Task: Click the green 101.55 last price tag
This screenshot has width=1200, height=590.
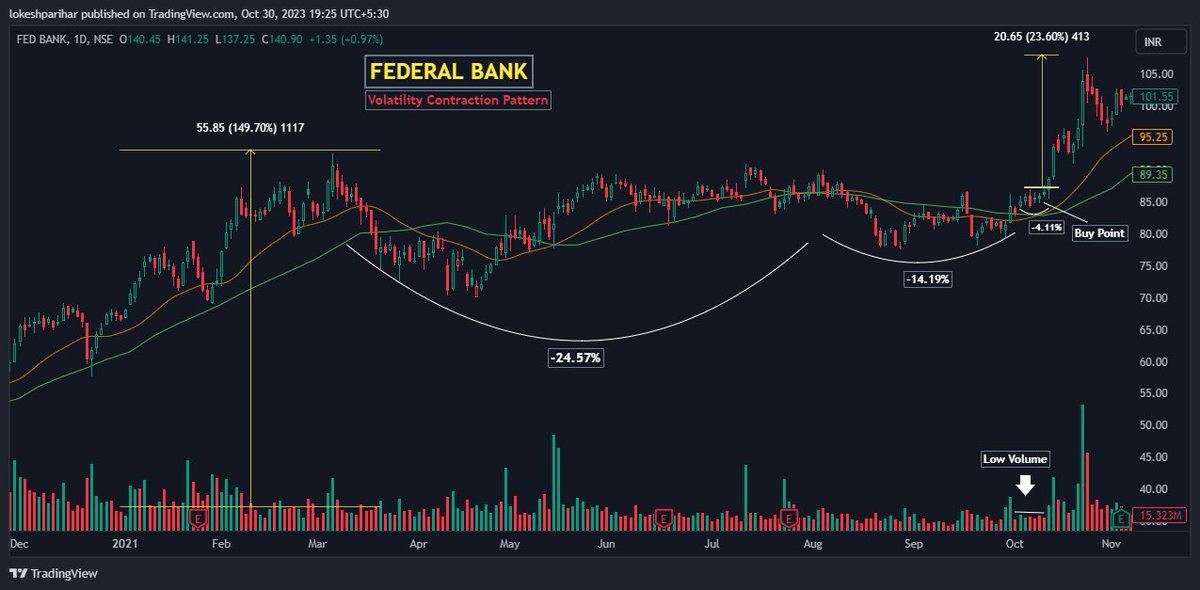Action: (1157, 97)
